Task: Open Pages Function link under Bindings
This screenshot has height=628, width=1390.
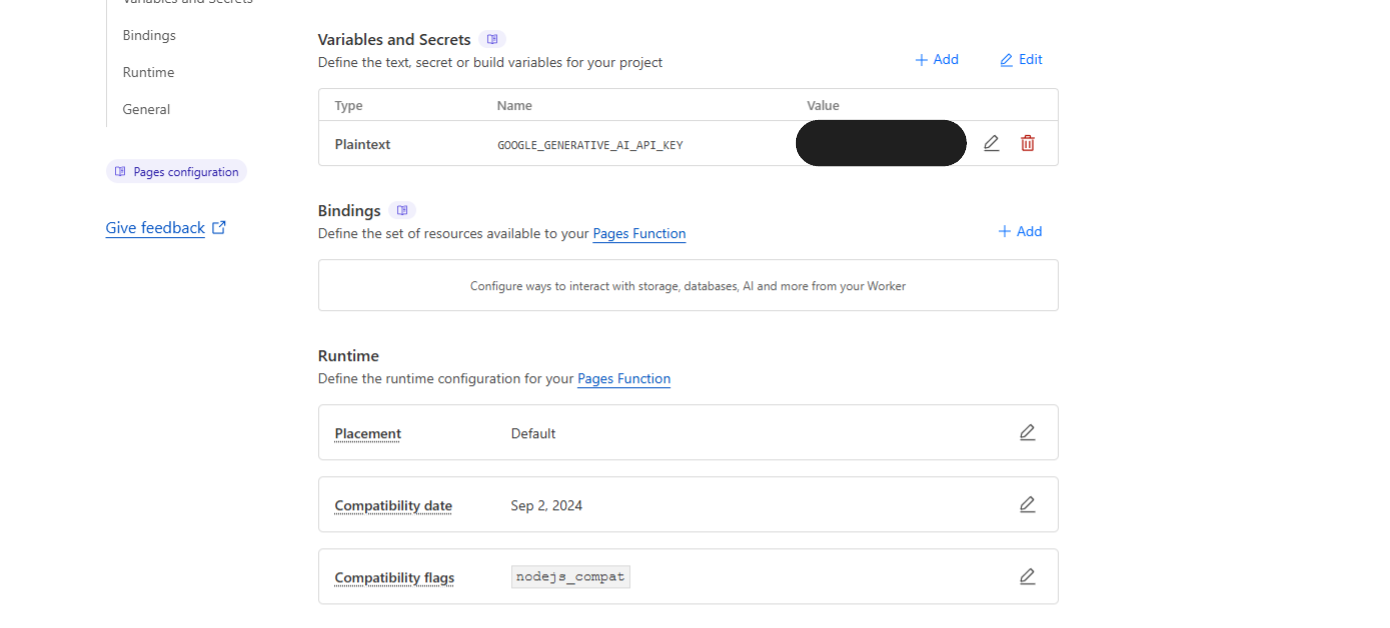Action: pos(639,233)
